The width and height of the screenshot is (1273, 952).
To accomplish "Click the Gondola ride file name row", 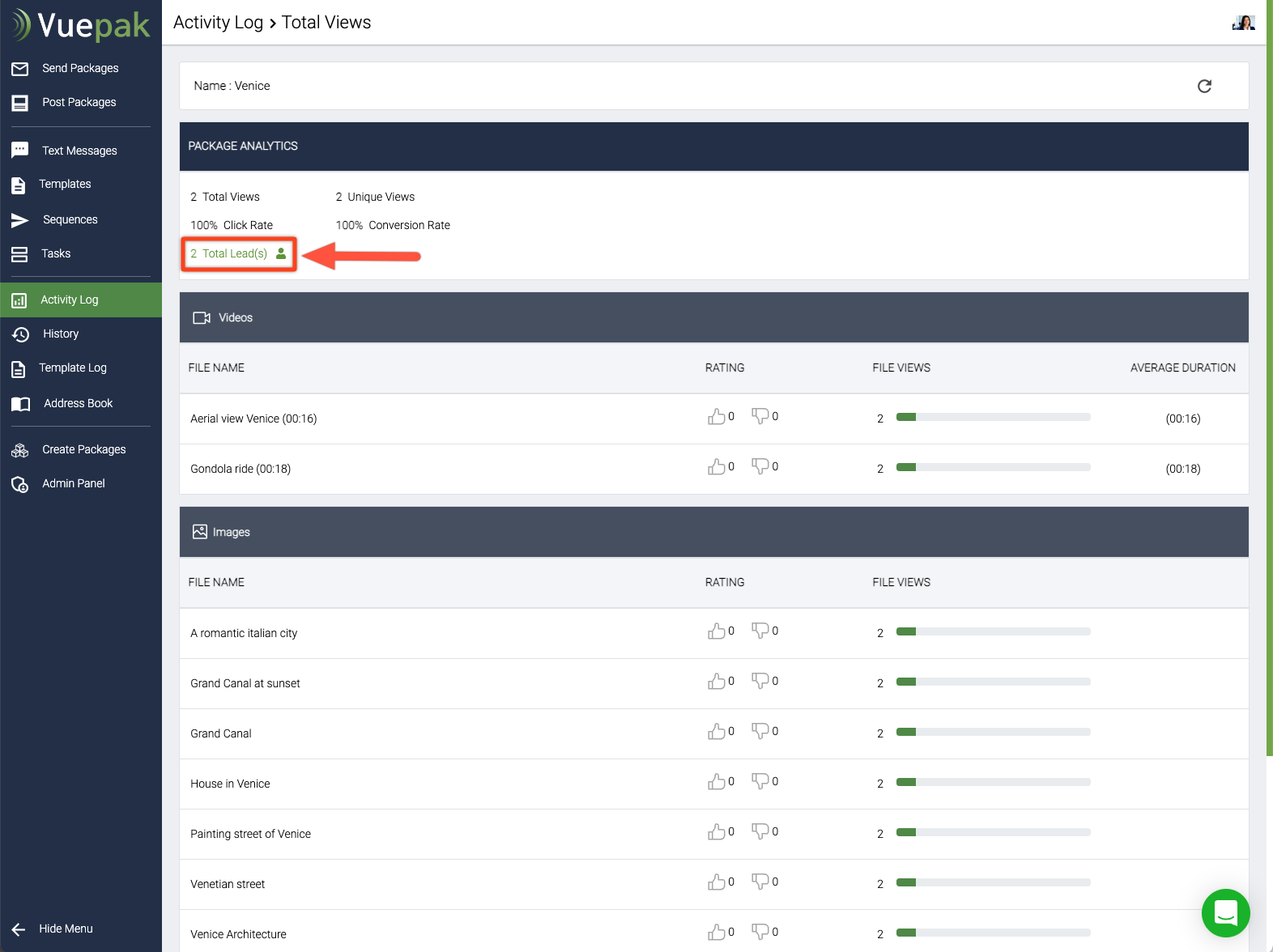I will tap(241, 469).
